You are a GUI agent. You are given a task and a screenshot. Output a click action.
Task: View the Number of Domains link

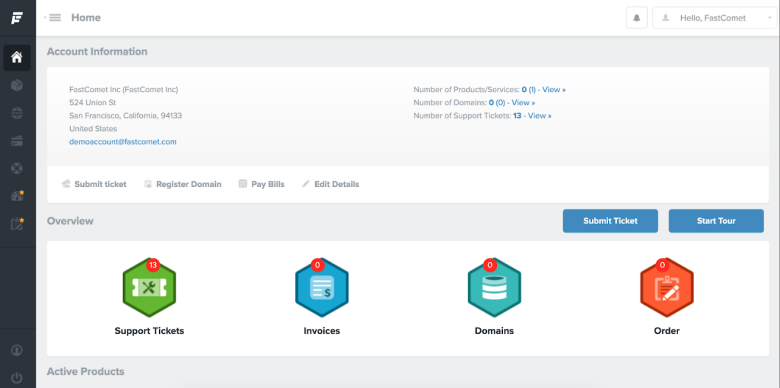point(523,102)
